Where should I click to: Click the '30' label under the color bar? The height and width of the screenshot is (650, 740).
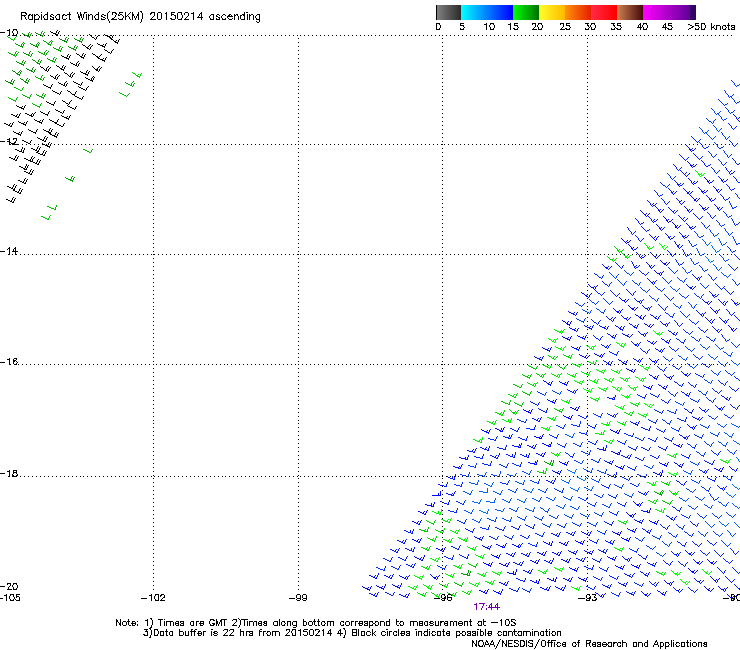[x=590, y=27]
